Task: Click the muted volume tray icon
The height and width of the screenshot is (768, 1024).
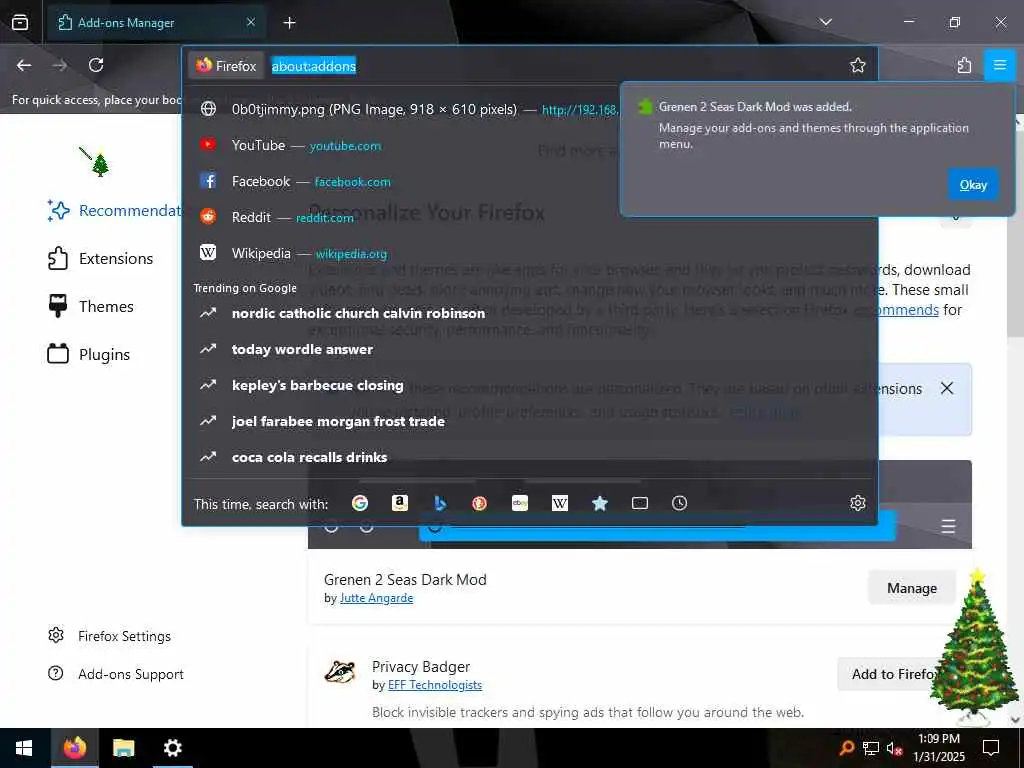Action: pos(894,748)
